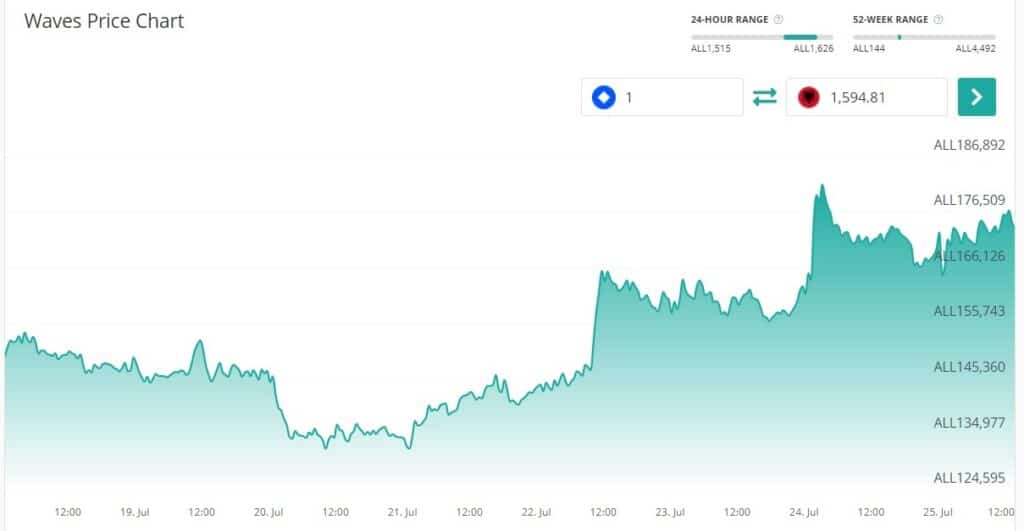Click the 24. Jul date axis label
Image resolution: width=1024 pixels, height=531 pixels.
(803, 512)
